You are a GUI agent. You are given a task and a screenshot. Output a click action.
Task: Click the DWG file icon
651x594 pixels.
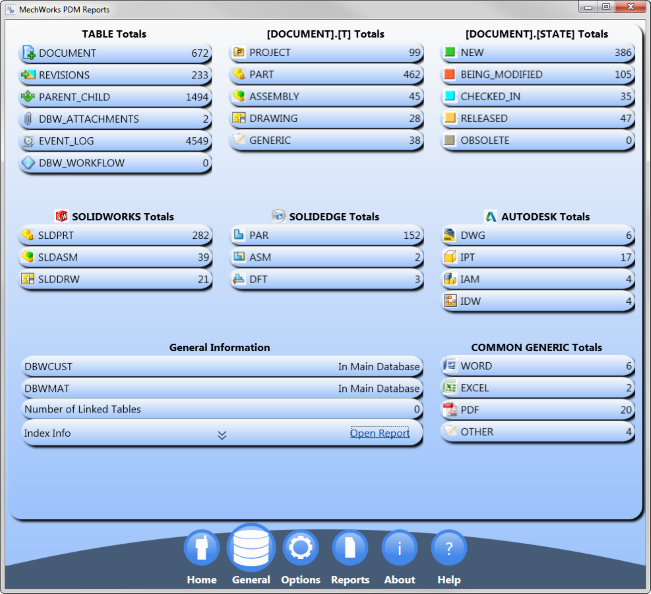pos(450,235)
